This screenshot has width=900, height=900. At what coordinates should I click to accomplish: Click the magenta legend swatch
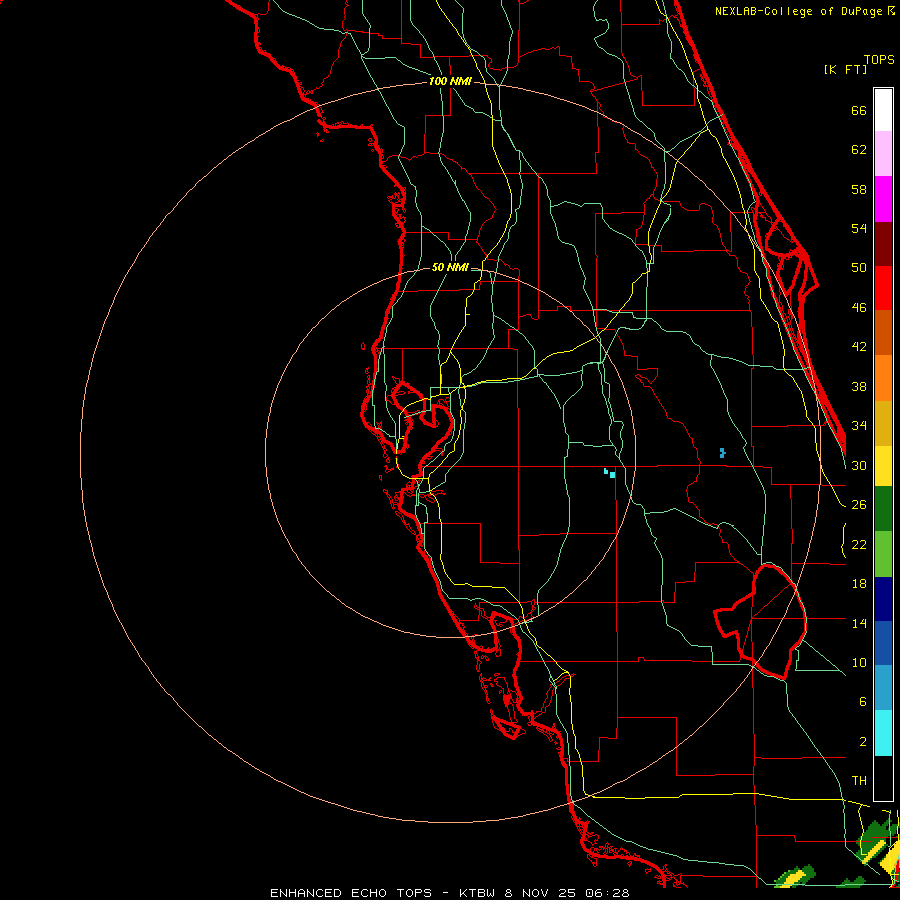coord(883,199)
